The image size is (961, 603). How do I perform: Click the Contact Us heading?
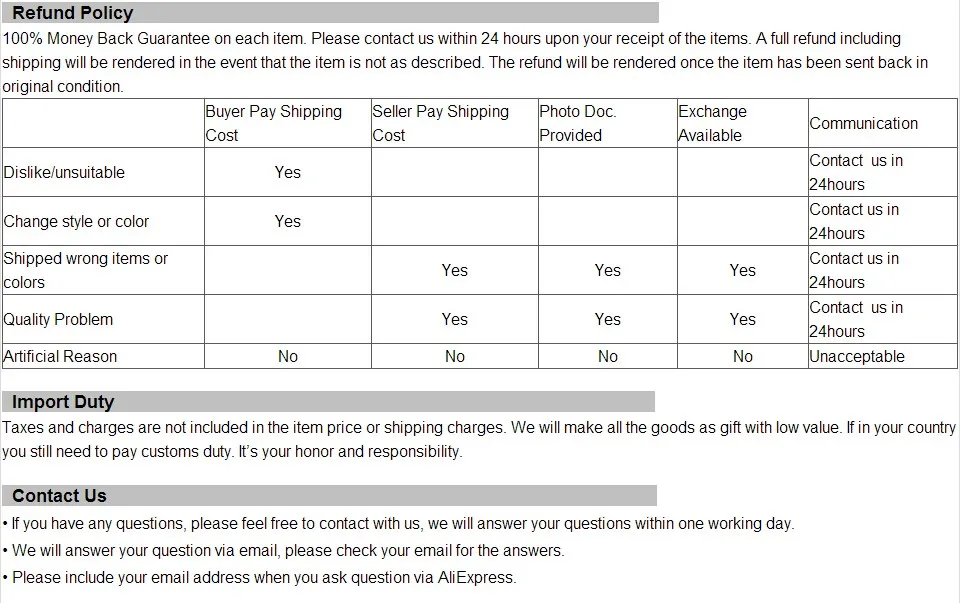coord(59,496)
